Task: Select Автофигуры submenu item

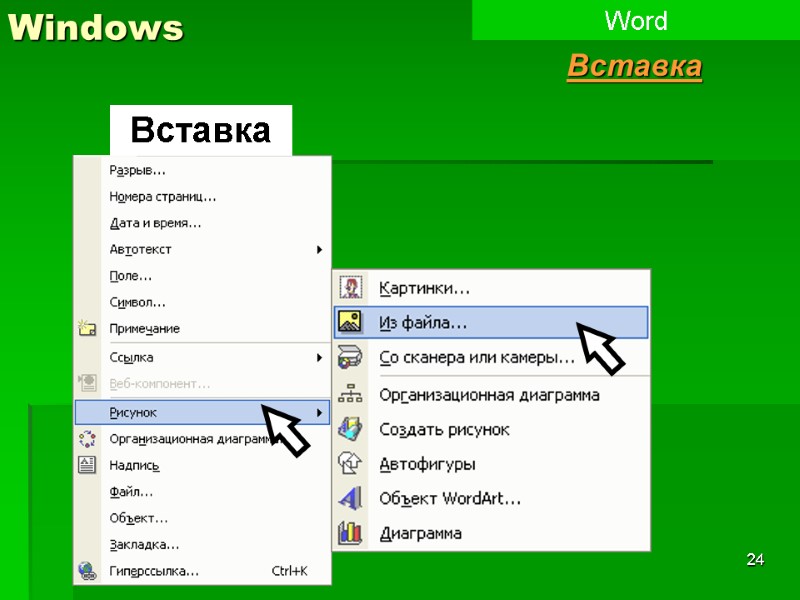Action: click(x=491, y=464)
